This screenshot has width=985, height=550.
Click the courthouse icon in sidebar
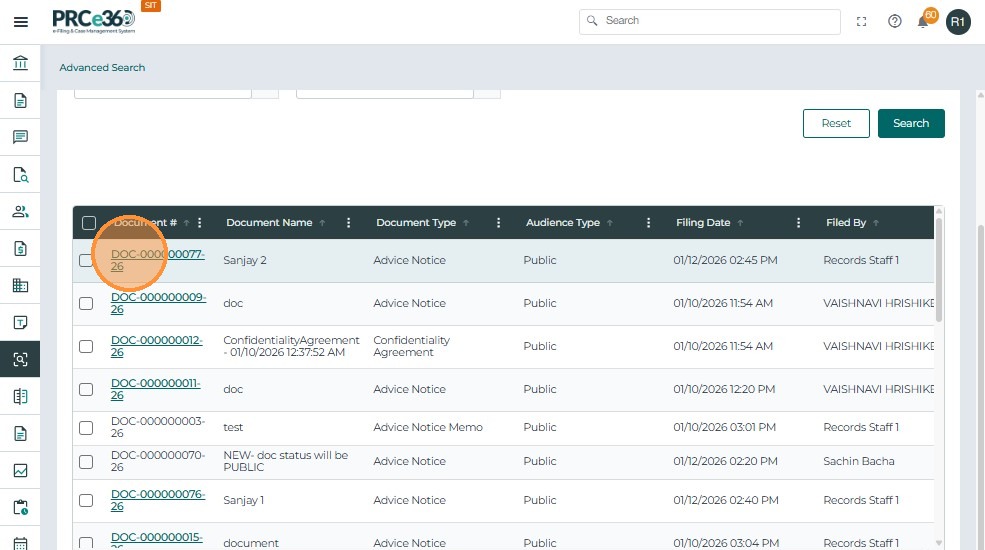tap(20, 64)
